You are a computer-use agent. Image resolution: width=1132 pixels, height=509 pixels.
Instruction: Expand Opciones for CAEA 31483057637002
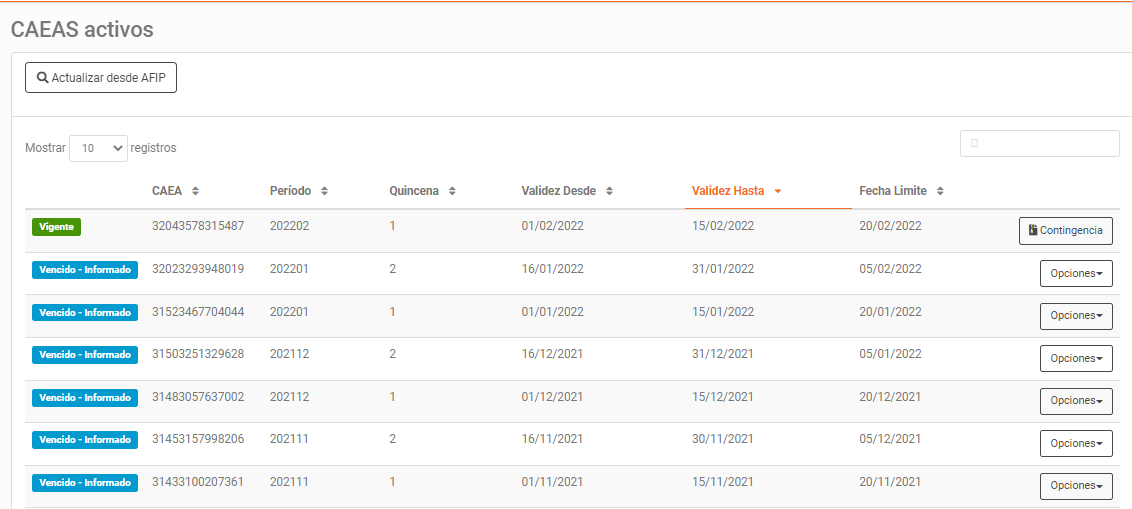(1076, 401)
